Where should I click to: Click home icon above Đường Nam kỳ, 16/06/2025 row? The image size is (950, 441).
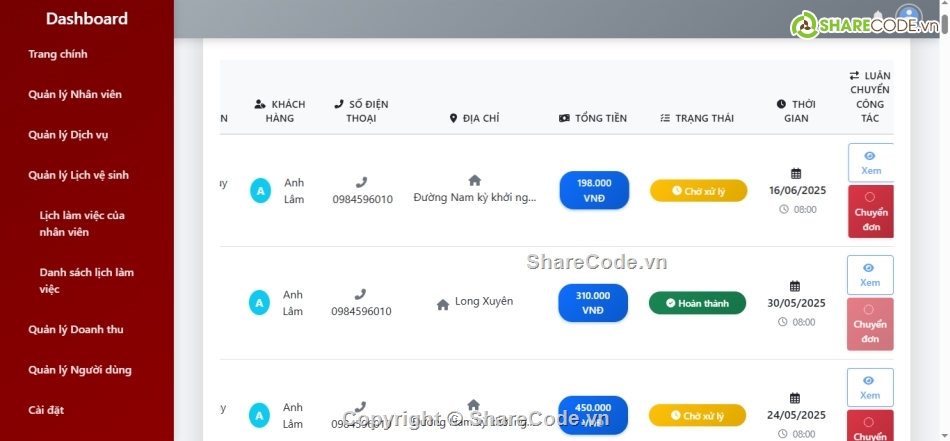[475, 181]
